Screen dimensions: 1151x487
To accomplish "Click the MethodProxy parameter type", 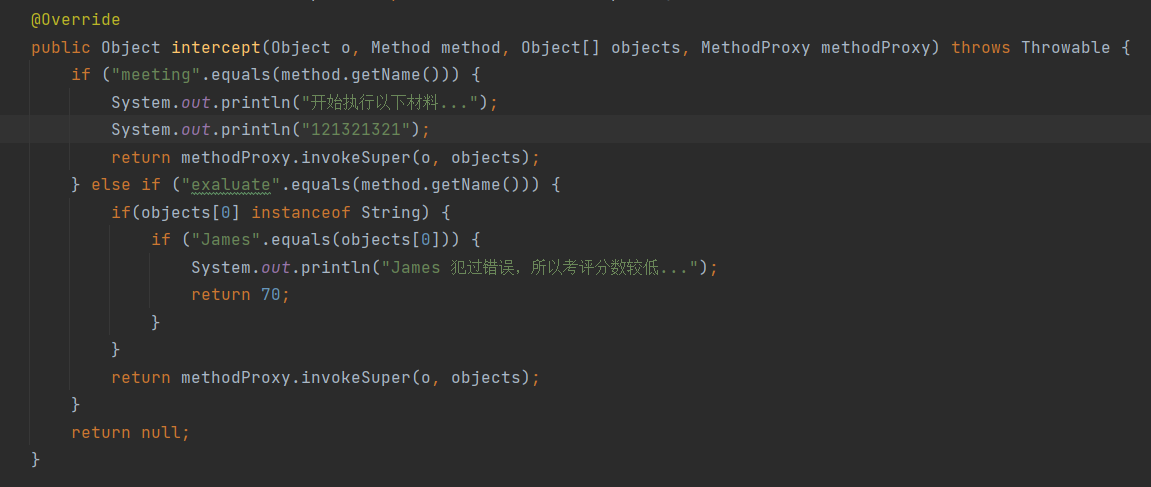I will point(755,48).
